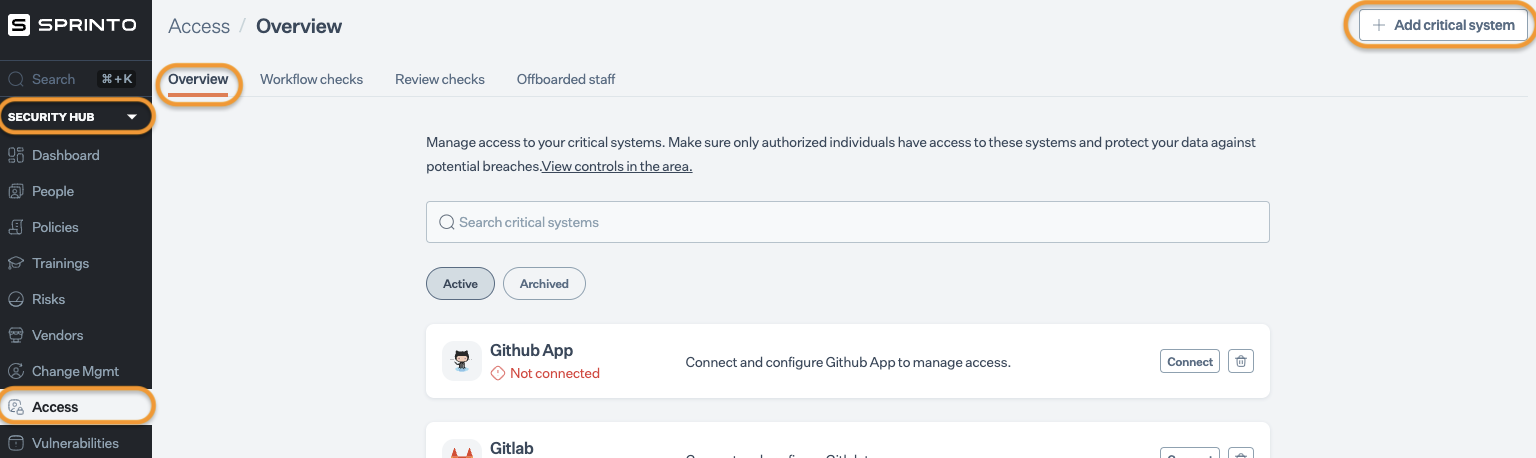
Task: Open the sidebar Search box
Action: click(76, 79)
